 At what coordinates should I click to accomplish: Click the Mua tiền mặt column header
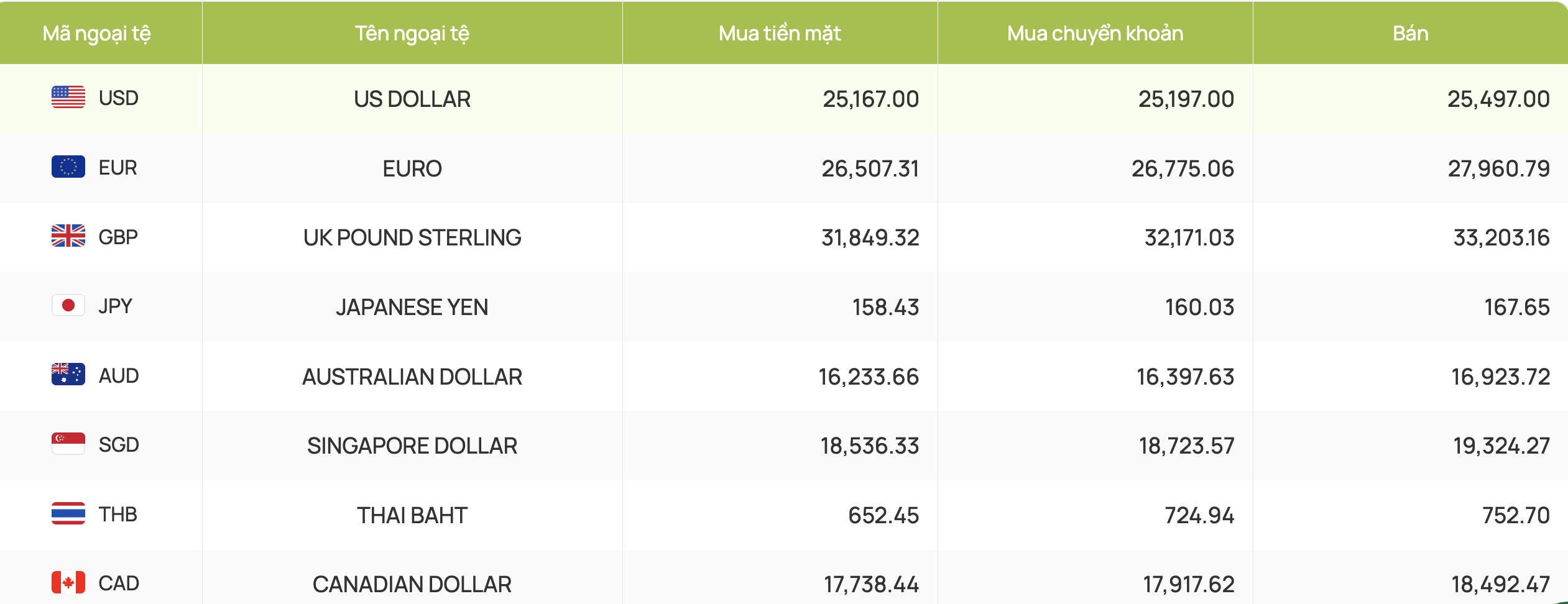click(x=780, y=34)
